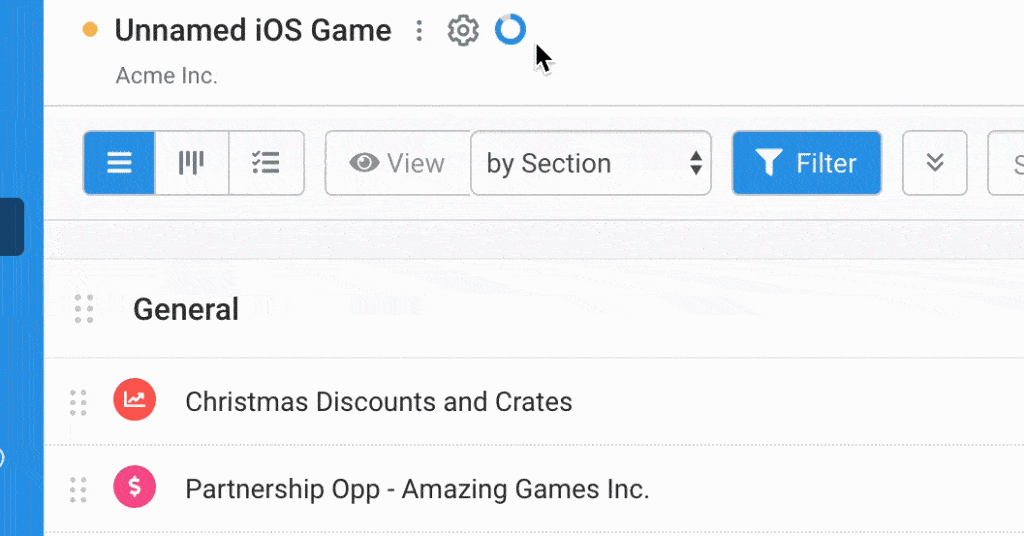Switch to board column view
1024x536 pixels.
[x=192, y=163]
